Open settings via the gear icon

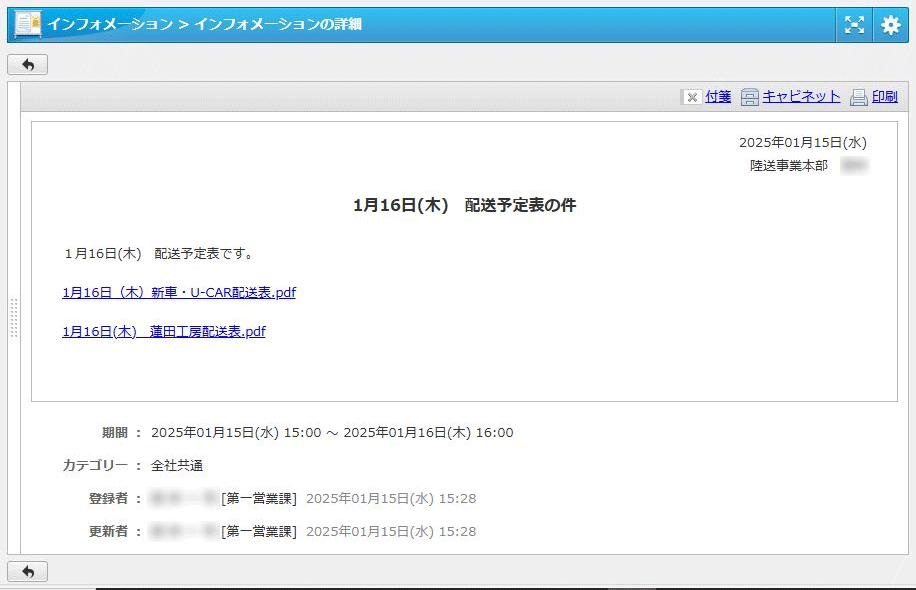pyautogui.click(x=890, y=25)
